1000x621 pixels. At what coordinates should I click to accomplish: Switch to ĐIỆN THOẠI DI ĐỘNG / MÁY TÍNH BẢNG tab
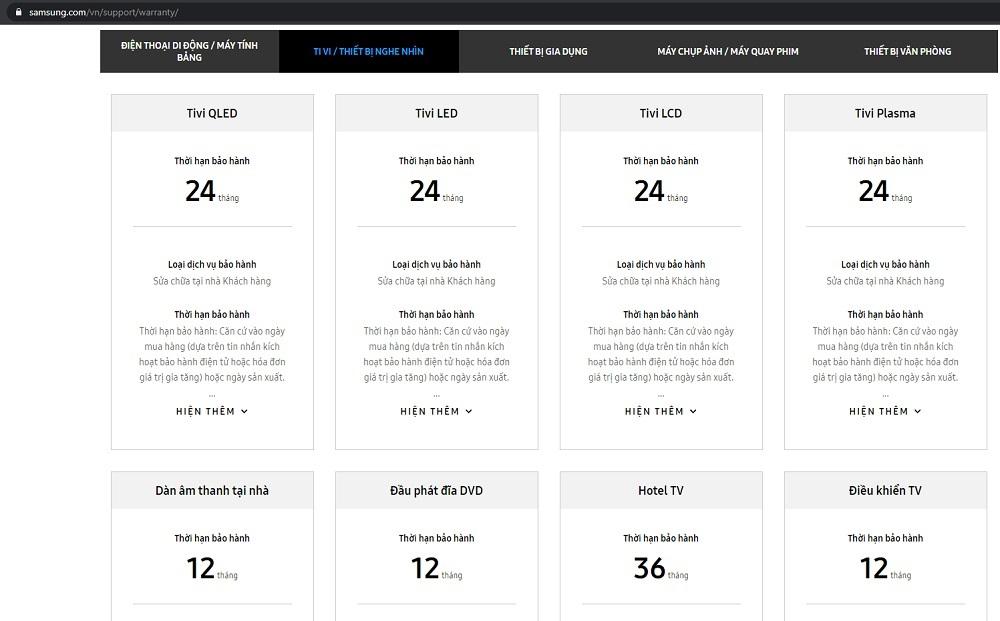pos(189,51)
